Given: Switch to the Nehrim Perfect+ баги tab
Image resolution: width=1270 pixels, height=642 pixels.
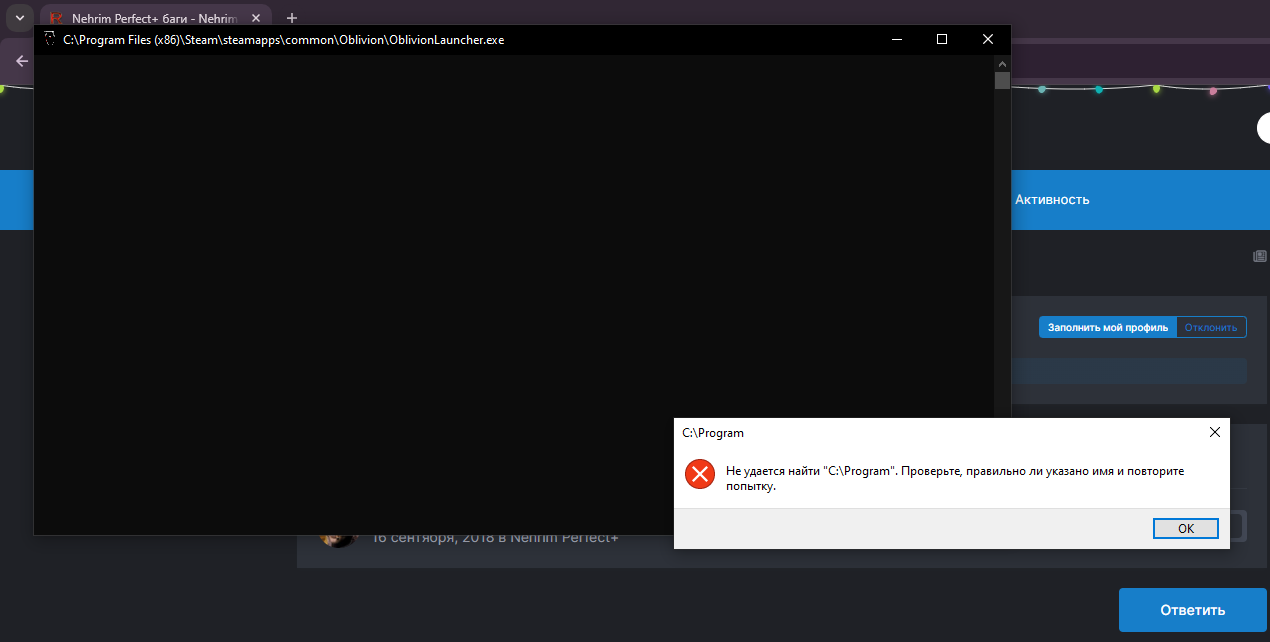Looking at the screenshot, I should (x=150, y=18).
